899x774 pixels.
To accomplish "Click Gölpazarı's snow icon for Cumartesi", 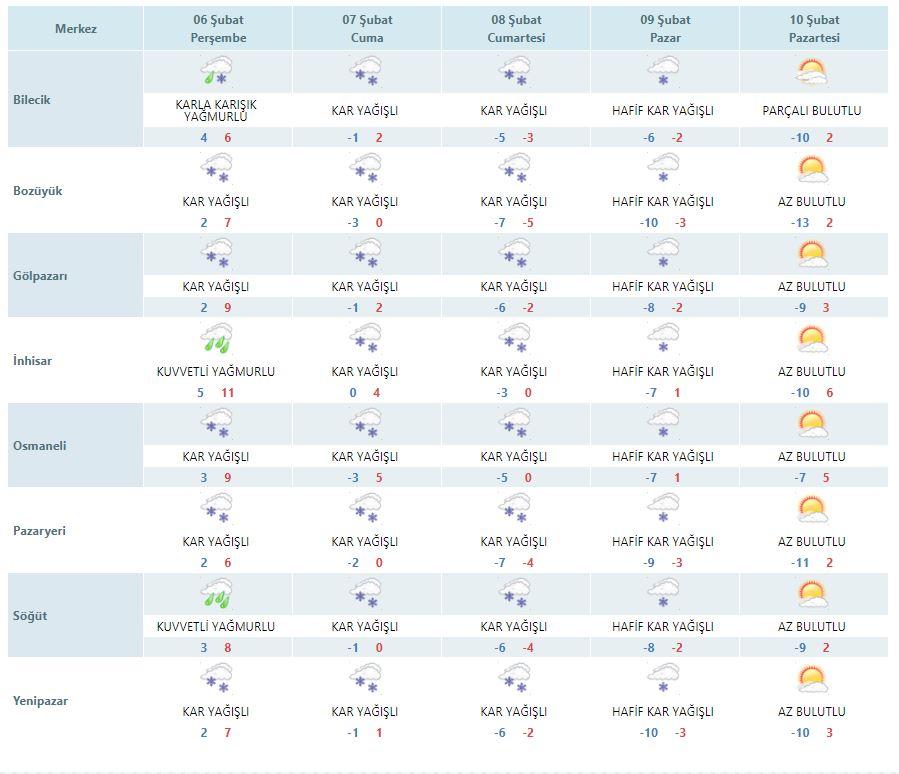I will [515, 254].
